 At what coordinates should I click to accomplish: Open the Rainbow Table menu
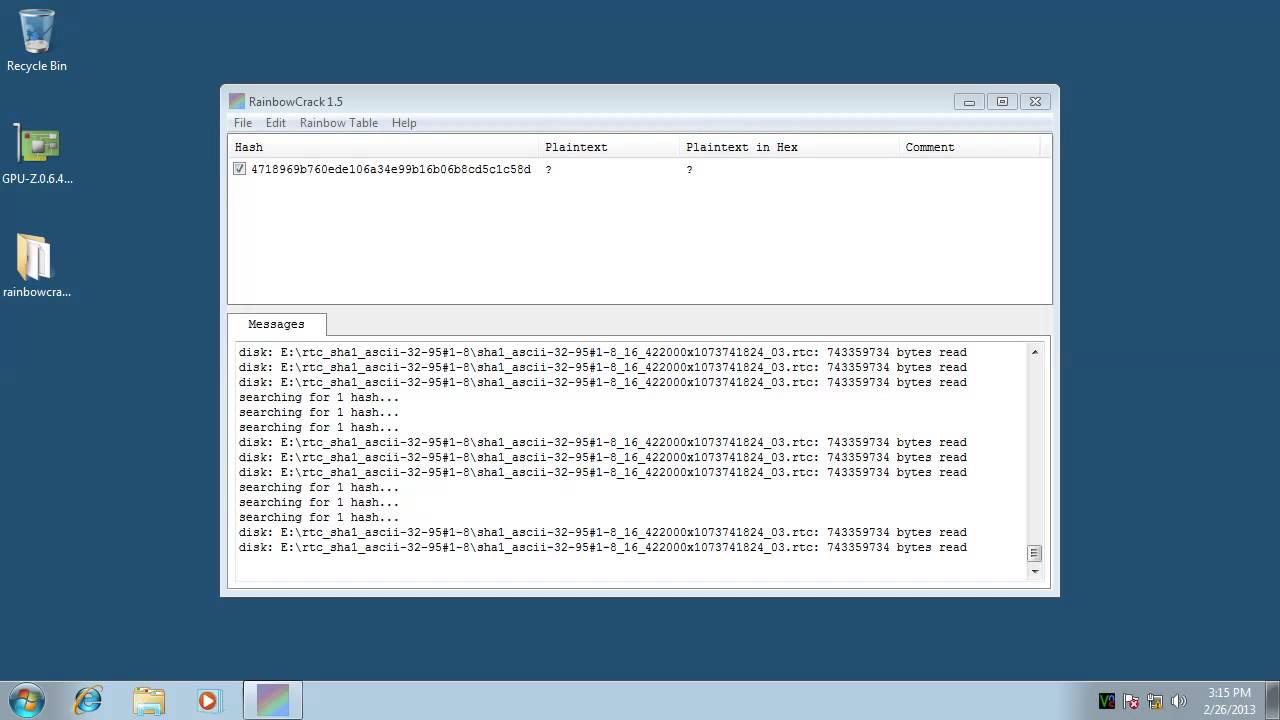pyautogui.click(x=339, y=123)
